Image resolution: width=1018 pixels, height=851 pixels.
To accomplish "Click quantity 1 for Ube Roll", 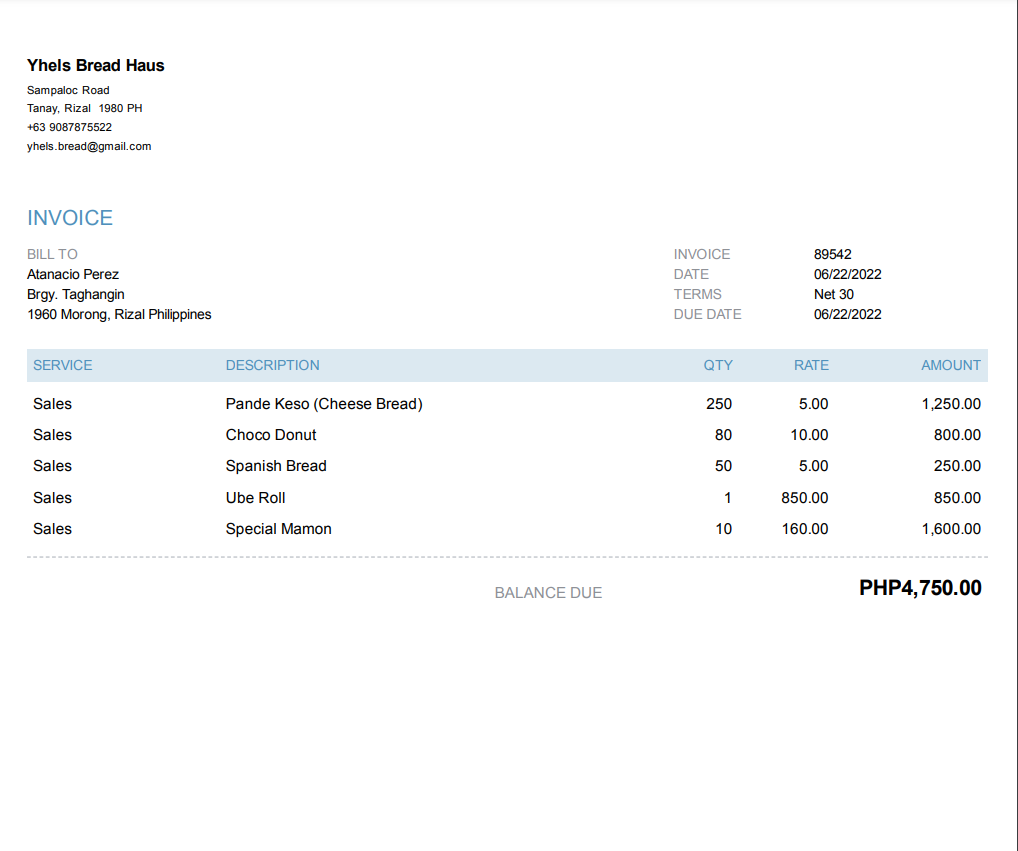I will coord(728,499).
